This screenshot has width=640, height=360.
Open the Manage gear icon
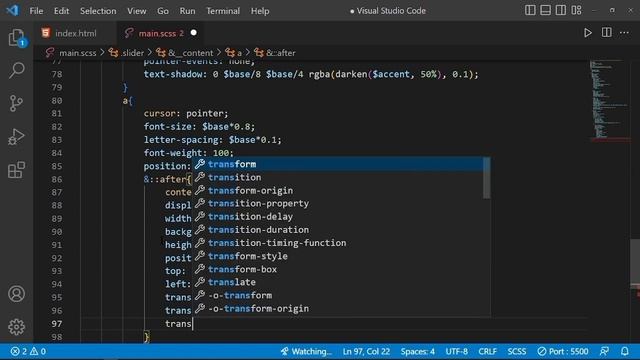click(x=17, y=327)
